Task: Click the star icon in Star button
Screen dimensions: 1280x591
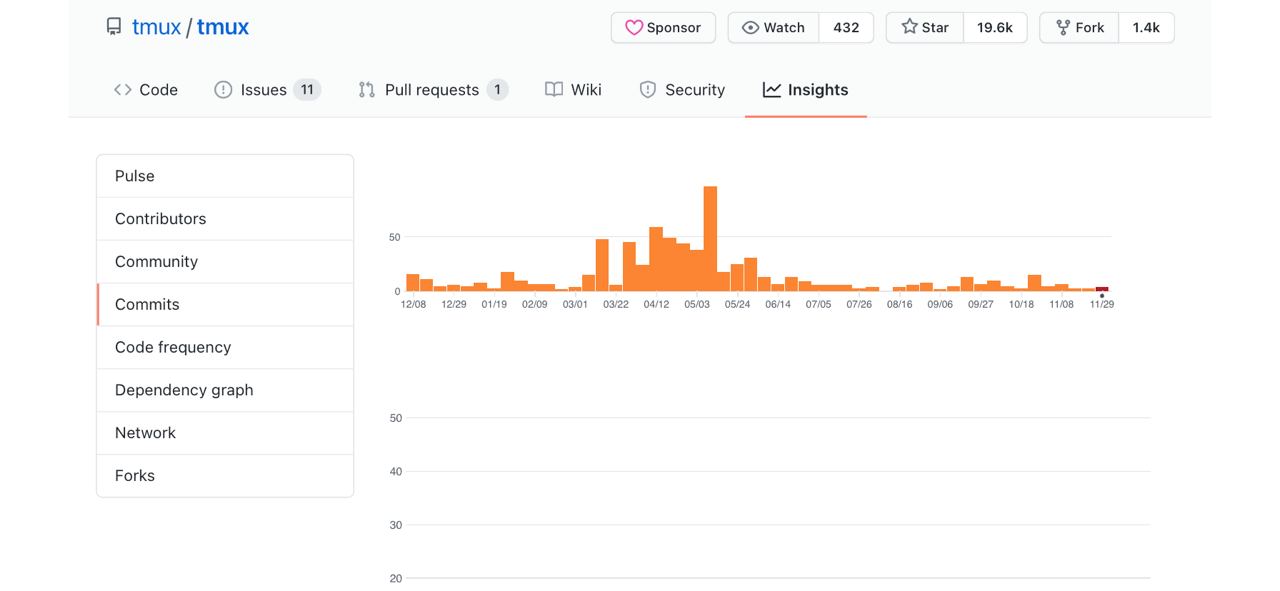Action: click(909, 27)
